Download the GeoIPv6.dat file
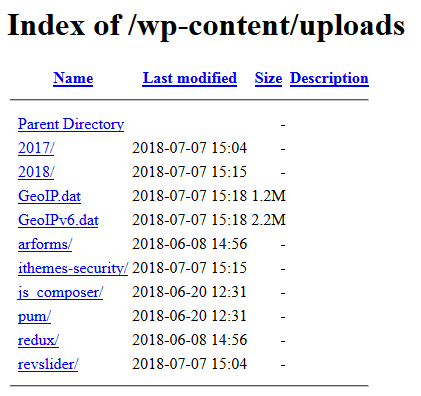The width and height of the screenshot is (421, 396). pos(58,220)
